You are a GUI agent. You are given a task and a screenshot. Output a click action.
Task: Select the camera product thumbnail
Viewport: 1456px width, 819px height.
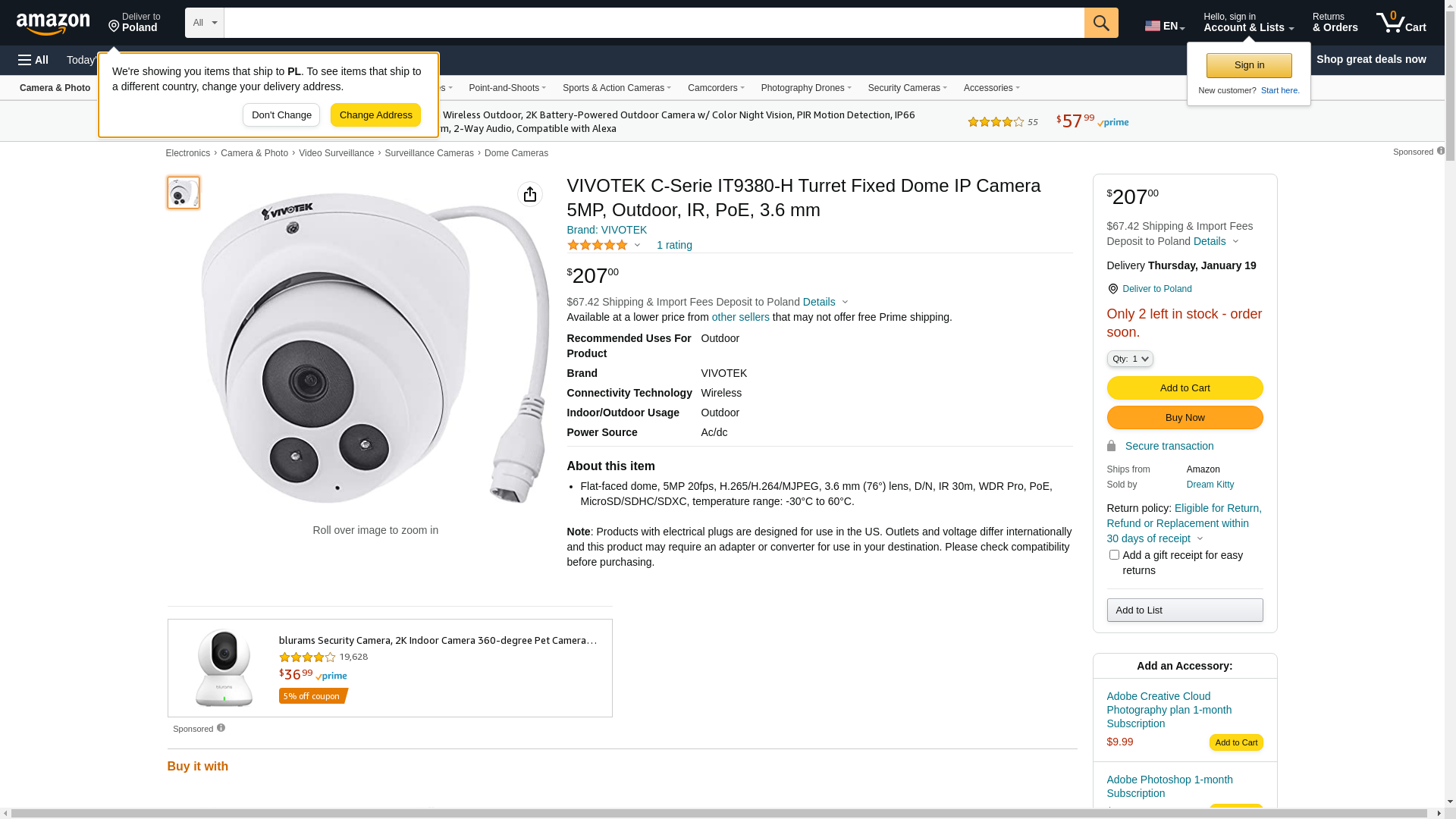(x=184, y=193)
